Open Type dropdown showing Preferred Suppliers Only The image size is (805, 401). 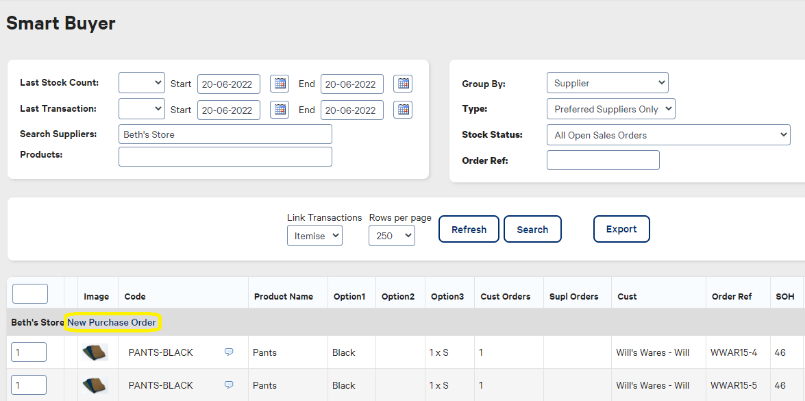tap(611, 109)
